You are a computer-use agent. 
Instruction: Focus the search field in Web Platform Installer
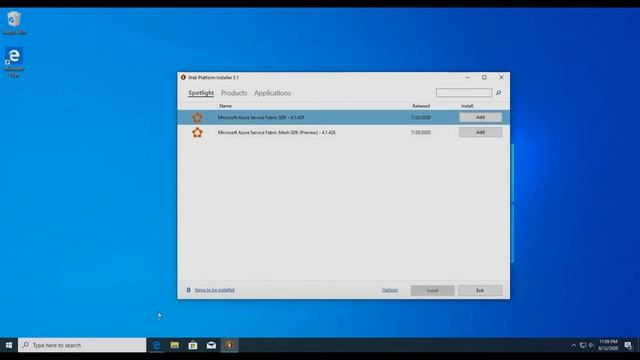pos(464,93)
